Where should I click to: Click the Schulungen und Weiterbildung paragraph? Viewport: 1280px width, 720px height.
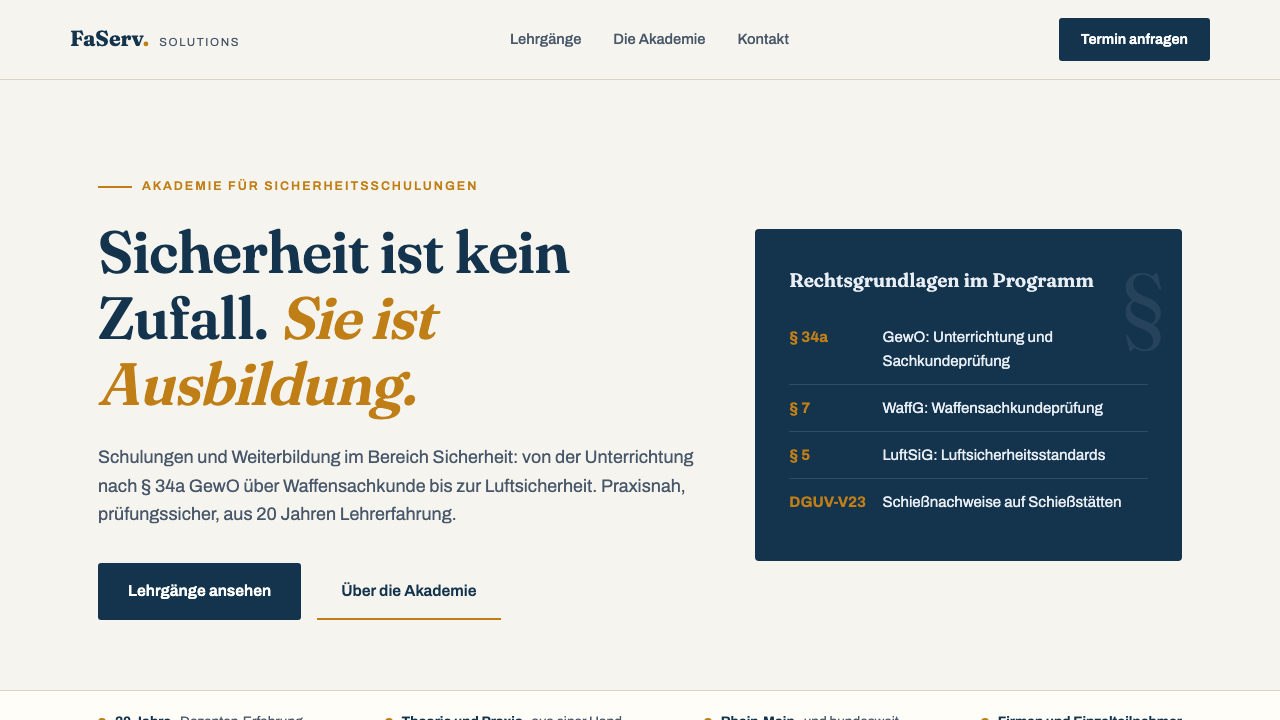pyautogui.click(x=396, y=486)
